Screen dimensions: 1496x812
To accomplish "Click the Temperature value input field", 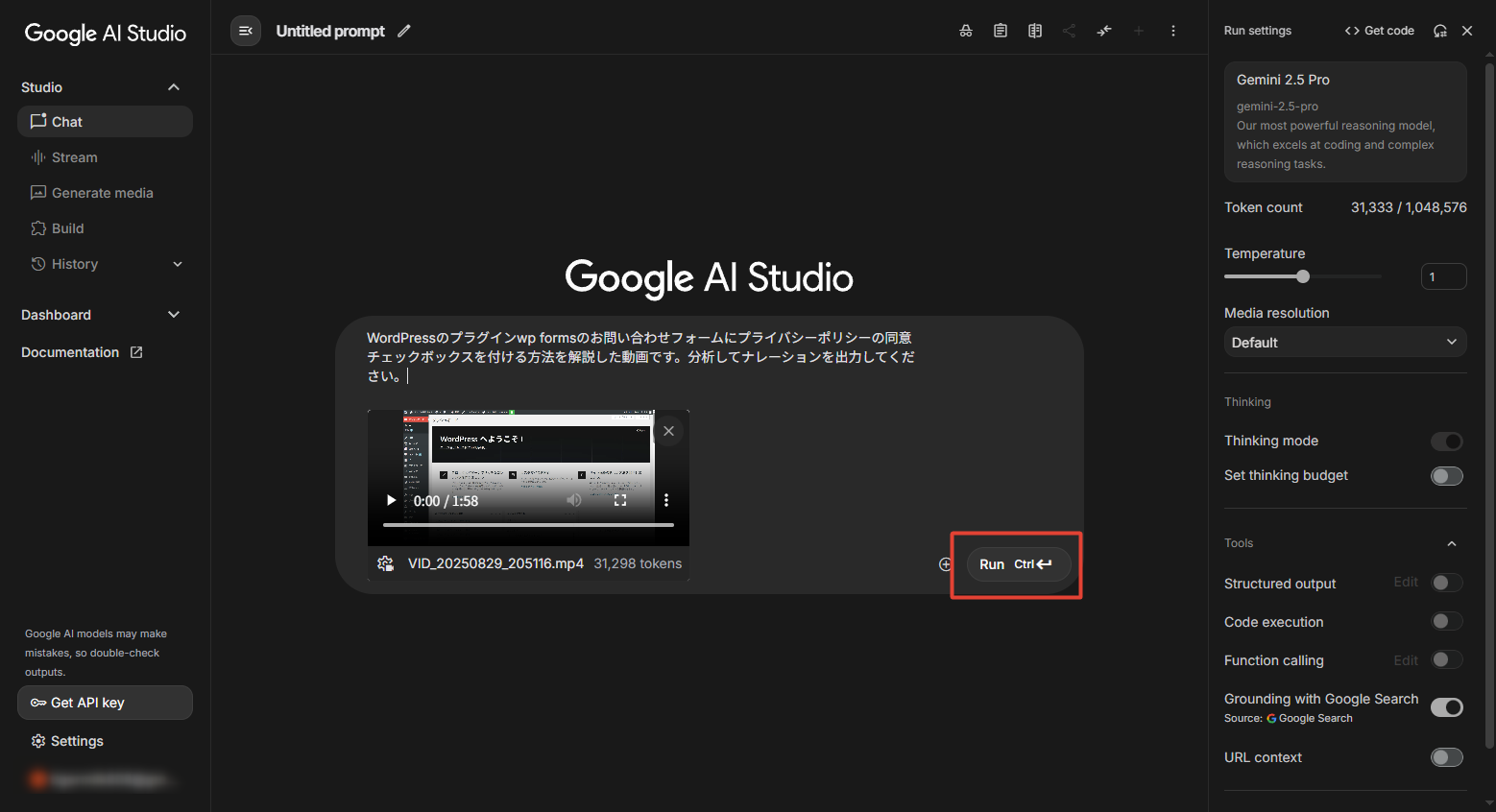I will tap(1443, 276).
